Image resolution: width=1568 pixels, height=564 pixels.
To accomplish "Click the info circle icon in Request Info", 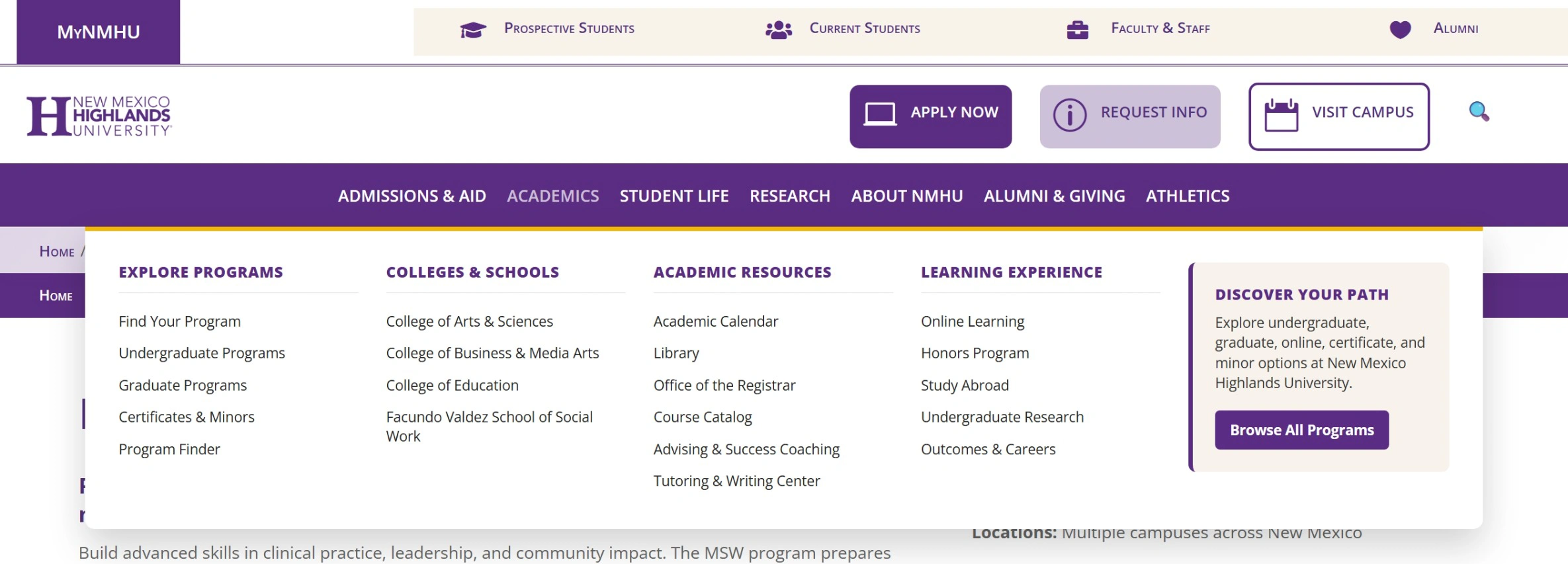I will click(x=1070, y=115).
